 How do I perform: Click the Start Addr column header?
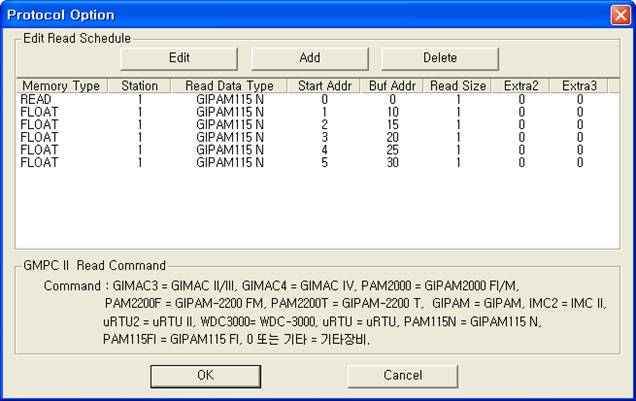[324, 86]
